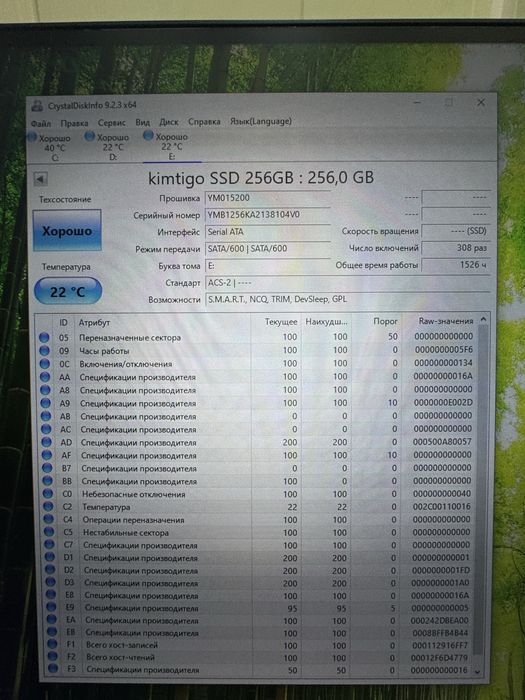Click status circle for attribute EB
This screenshot has height=700, width=525.
click(x=52, y=632)
